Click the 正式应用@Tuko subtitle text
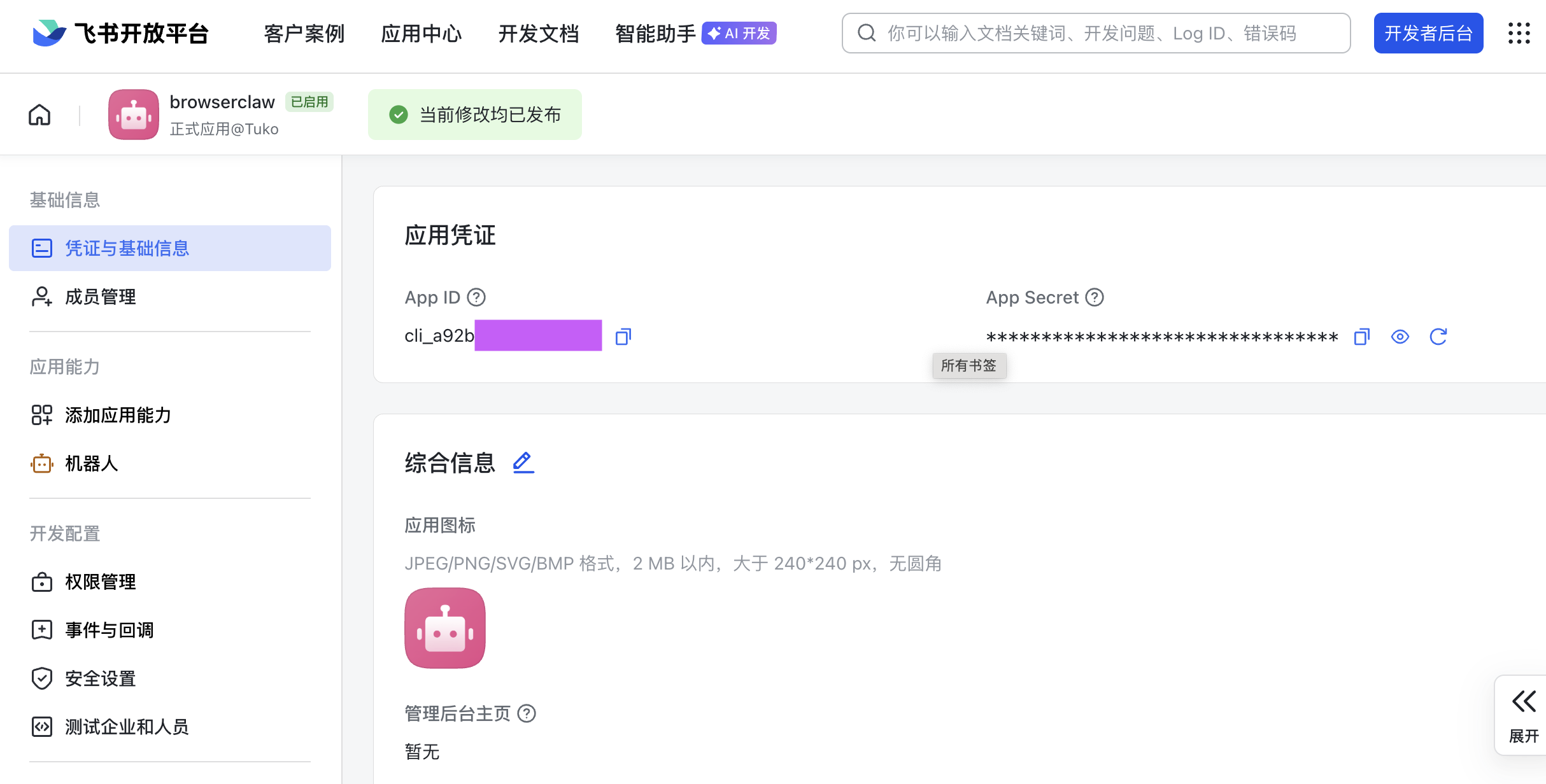 224,129
